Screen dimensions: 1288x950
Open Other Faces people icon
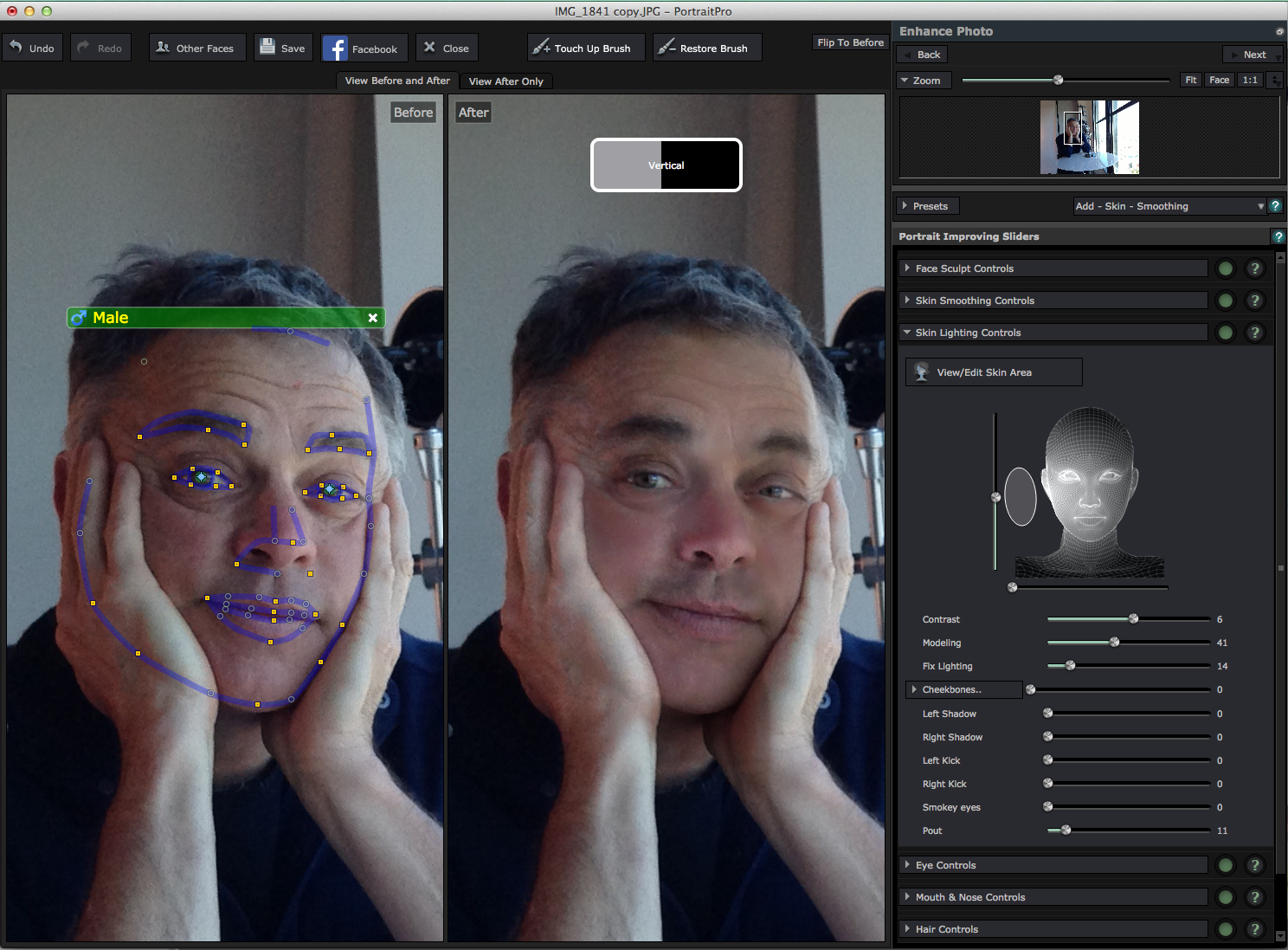click(x=163, y=47)
